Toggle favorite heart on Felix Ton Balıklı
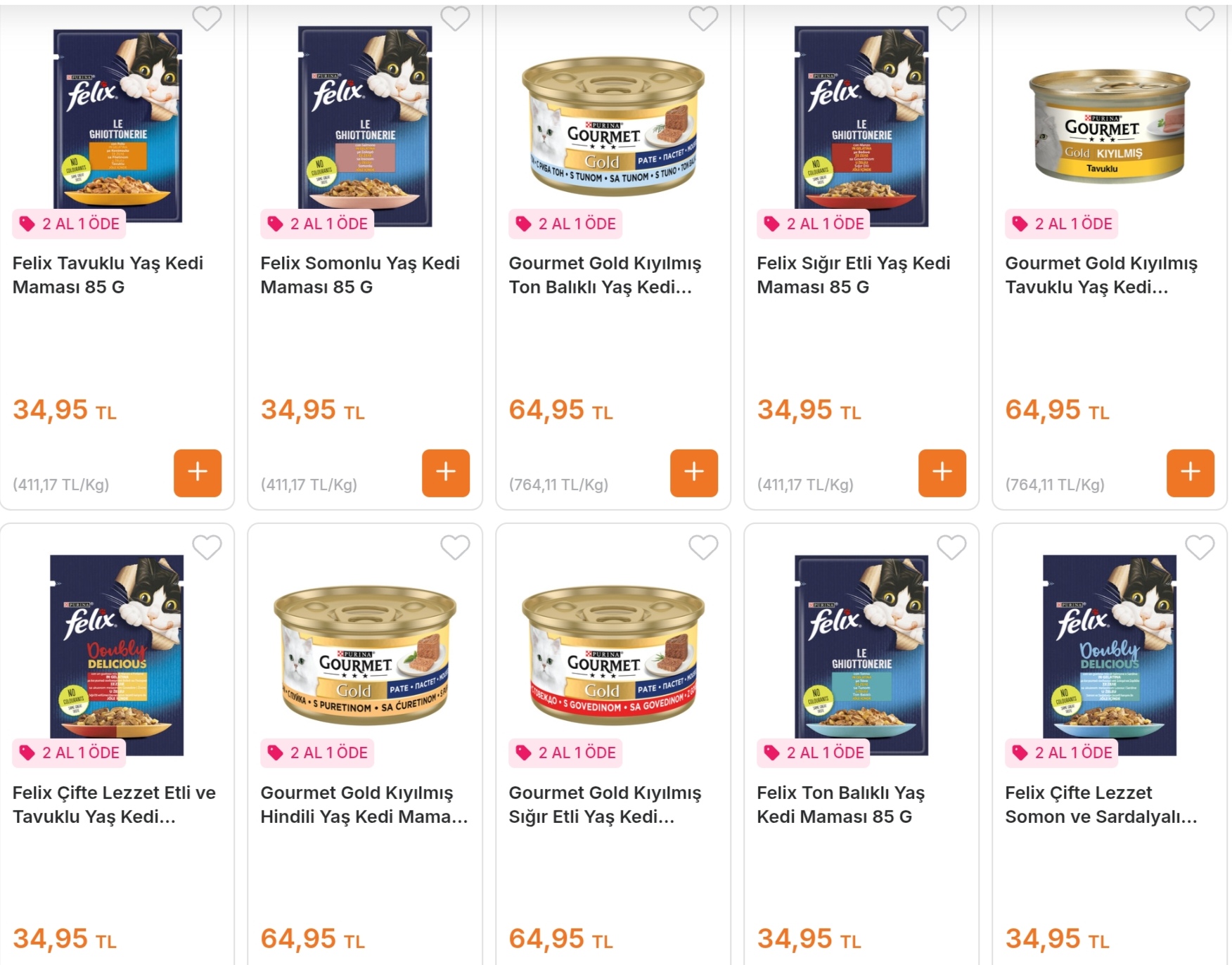1232x965 pixels. click(x=951, y=547)
